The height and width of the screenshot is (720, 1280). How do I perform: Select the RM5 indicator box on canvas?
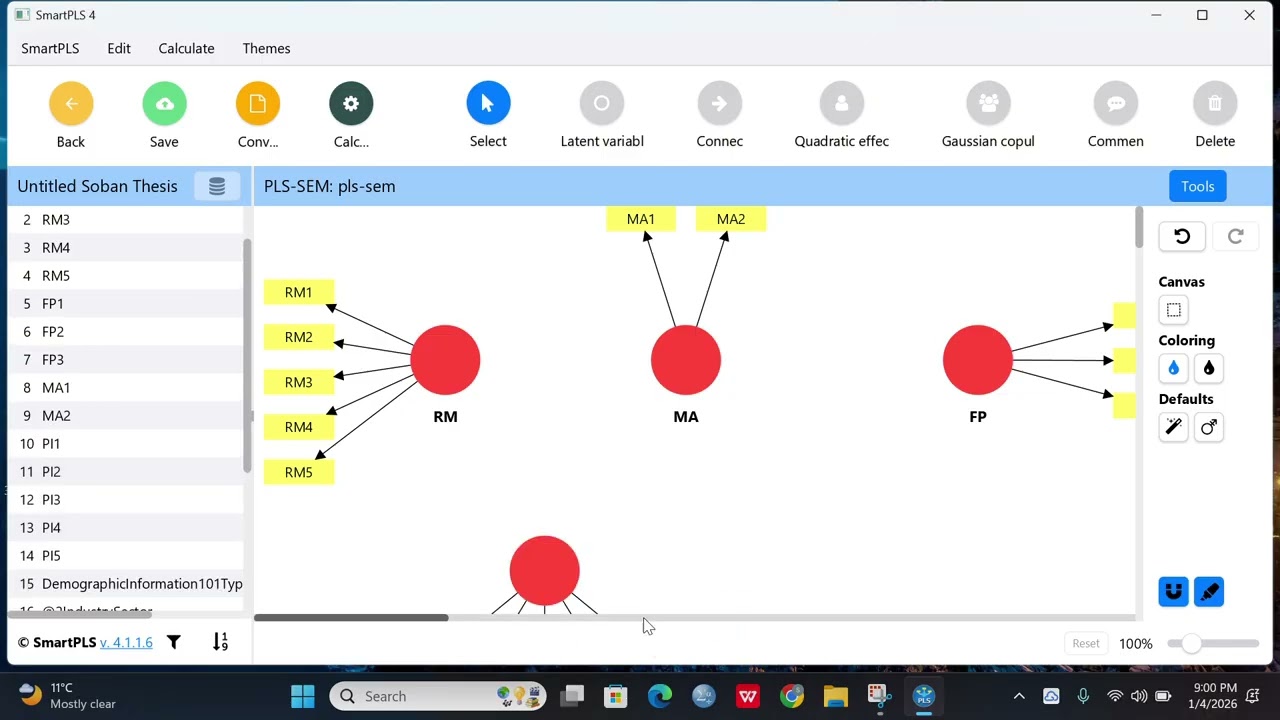pyautogui.click(x=299, y=472)
